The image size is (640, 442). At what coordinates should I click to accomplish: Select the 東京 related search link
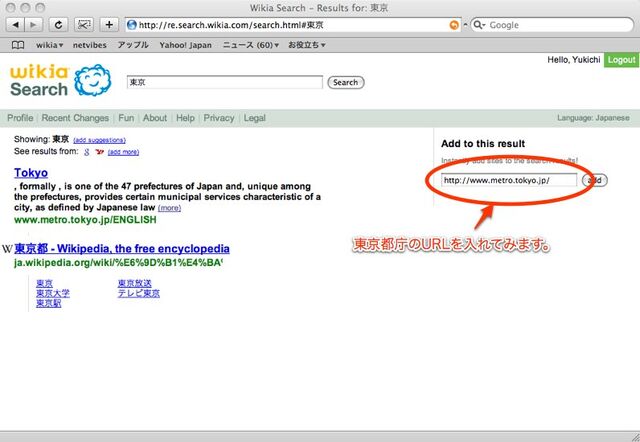click(44, 283)
